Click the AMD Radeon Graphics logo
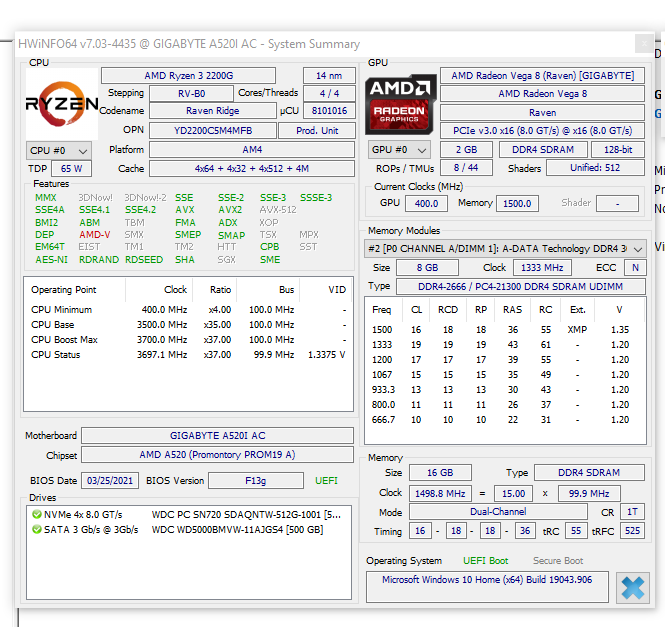The width and height of the screenshot is (665, 627). 400,104
